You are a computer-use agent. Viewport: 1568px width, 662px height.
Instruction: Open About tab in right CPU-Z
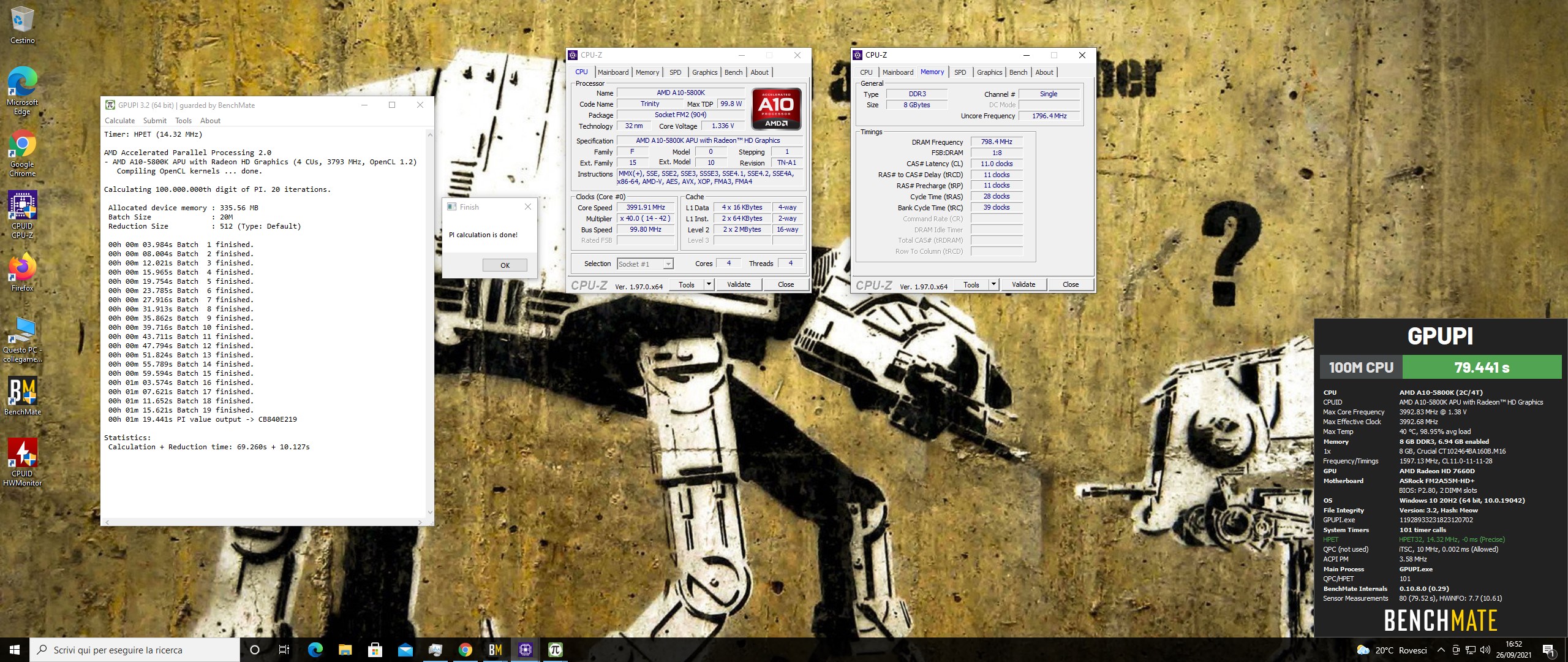point(1044,72)
